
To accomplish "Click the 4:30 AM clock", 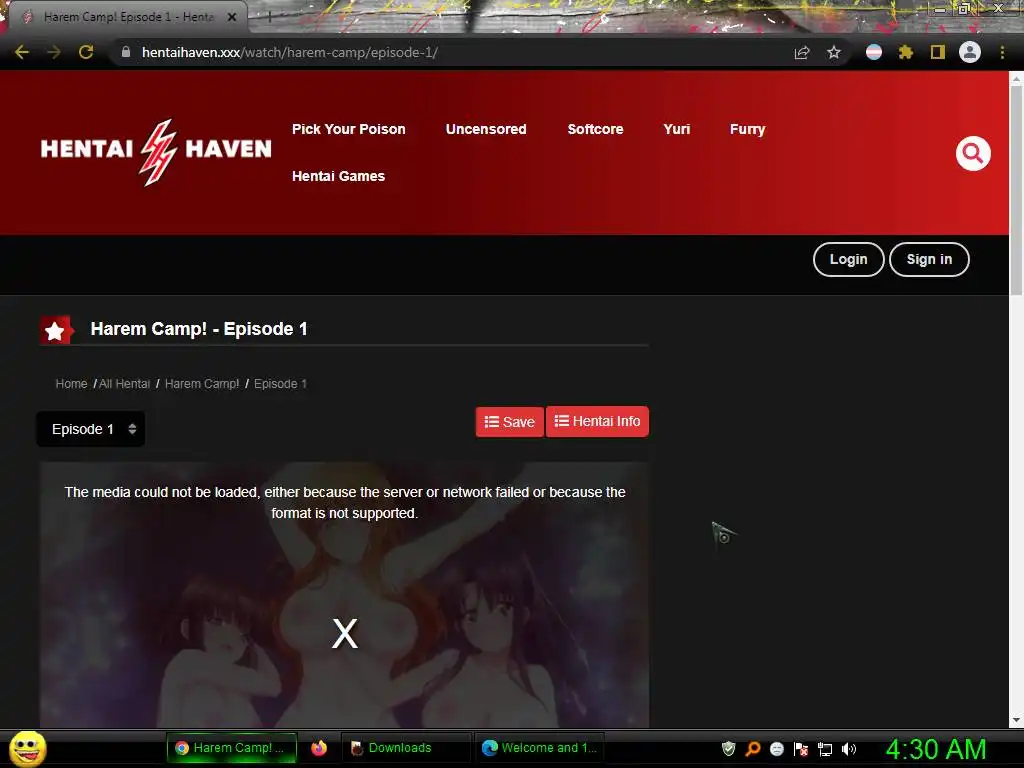I will tap(935, 749).
